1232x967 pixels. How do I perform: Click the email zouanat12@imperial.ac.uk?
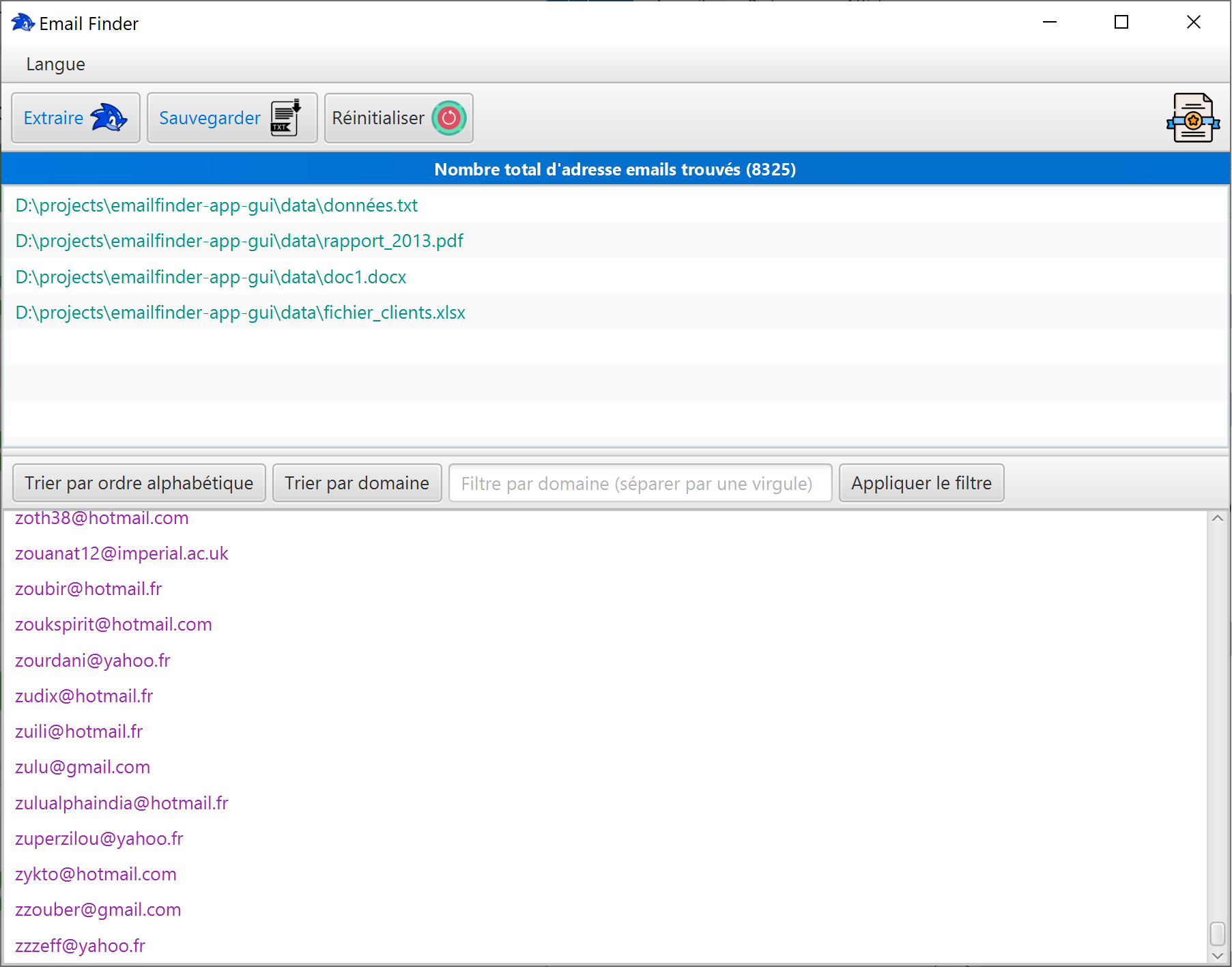coord(121,553)
